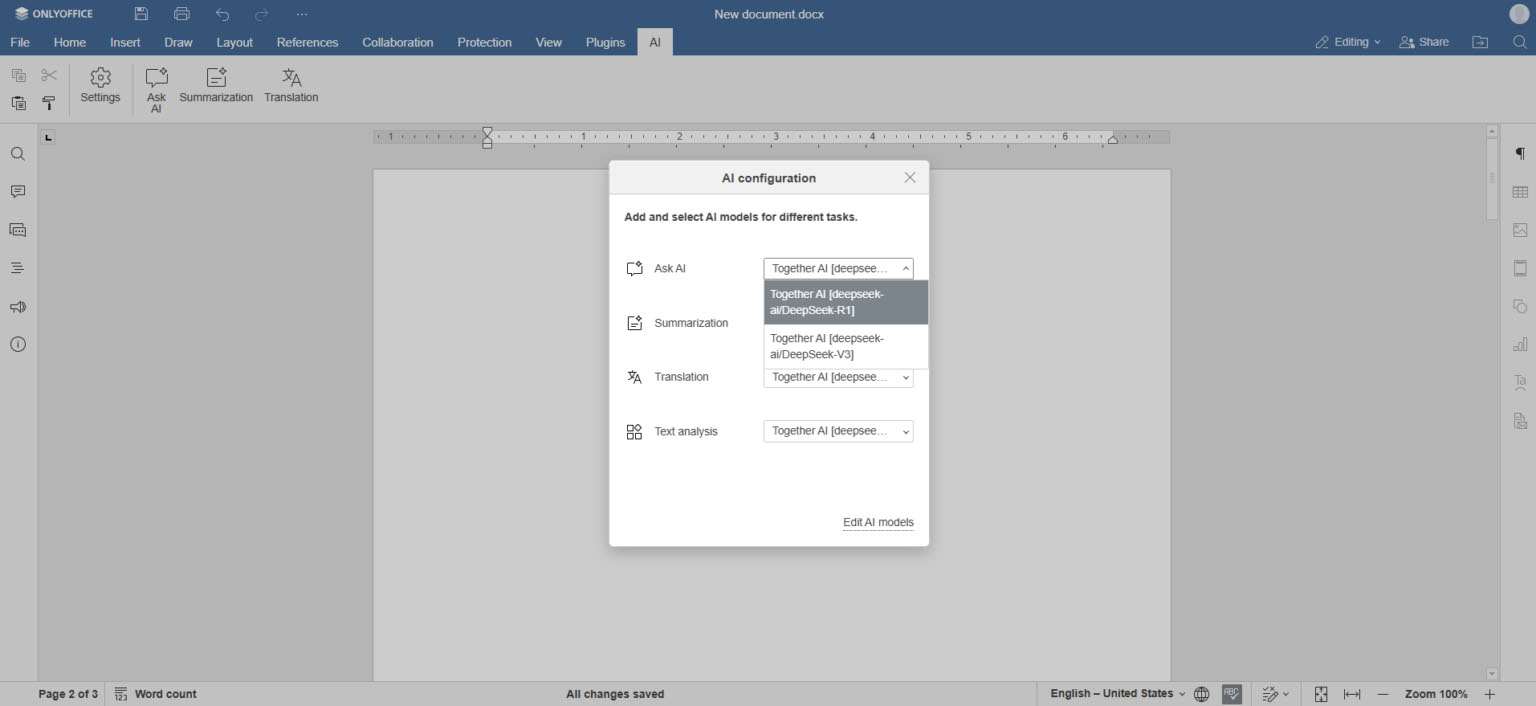Image resolution: width=1536 pixels, height=706 pixels.
Task: Click the search magnifier in top right
Action: [1519, 42]
